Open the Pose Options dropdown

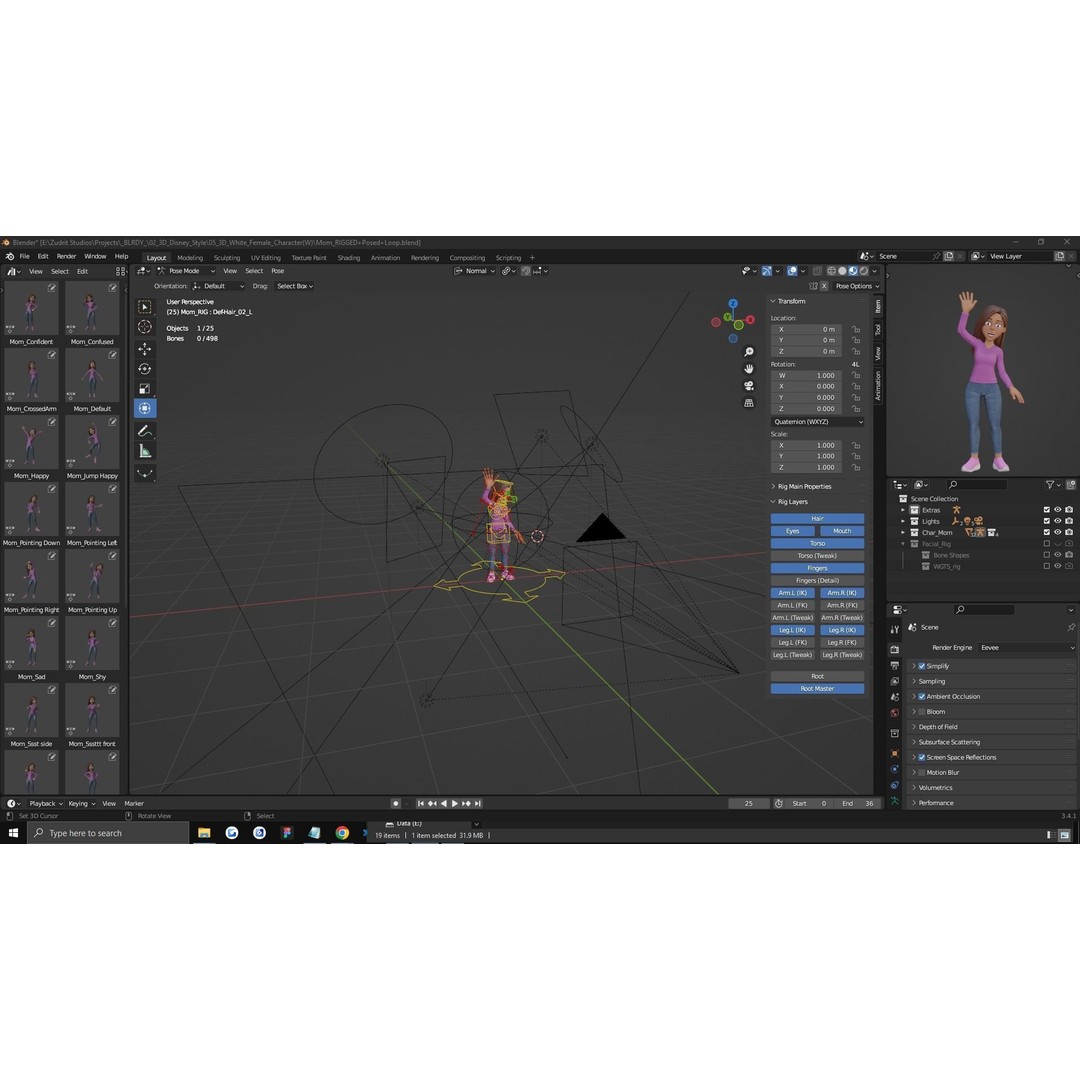tap(857, 286)
